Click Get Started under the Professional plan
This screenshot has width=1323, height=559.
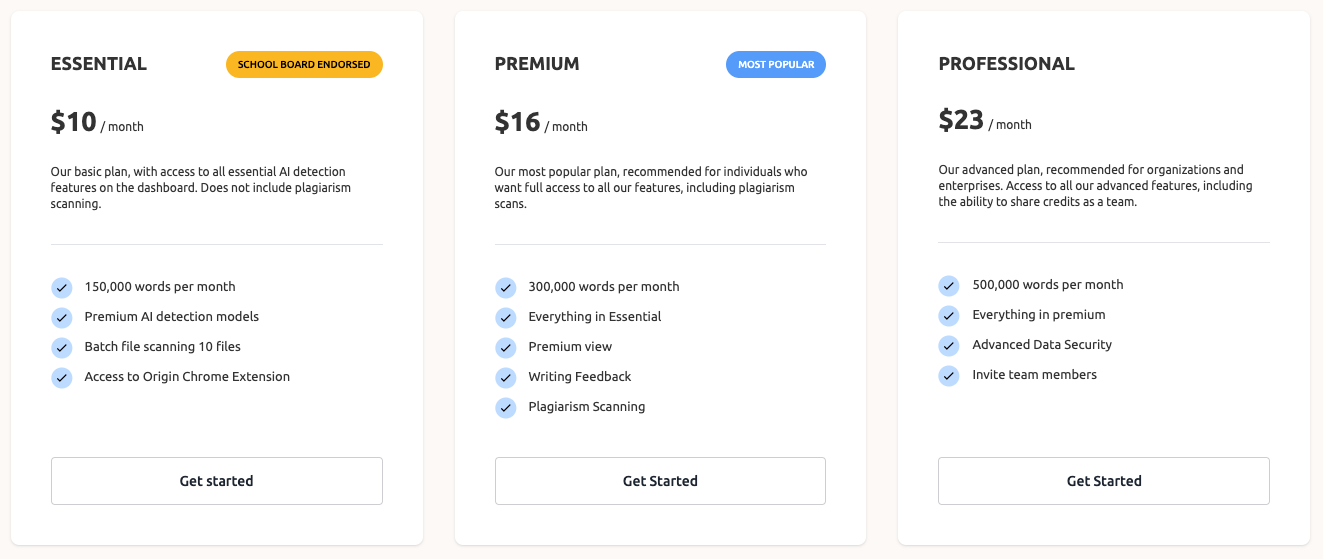[x=1104, y=481]
